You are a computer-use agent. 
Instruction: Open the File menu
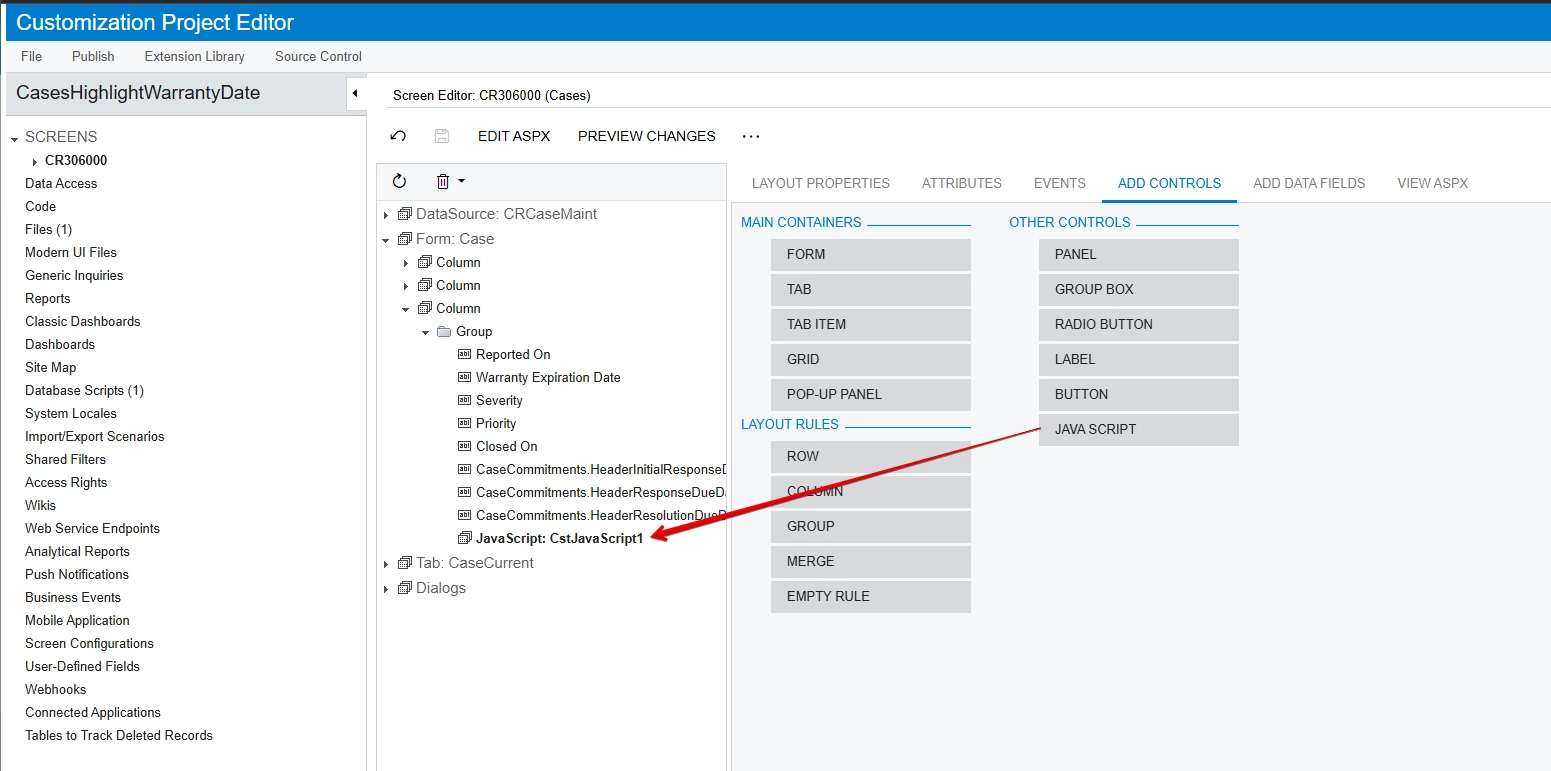click(x=31, y=56)
